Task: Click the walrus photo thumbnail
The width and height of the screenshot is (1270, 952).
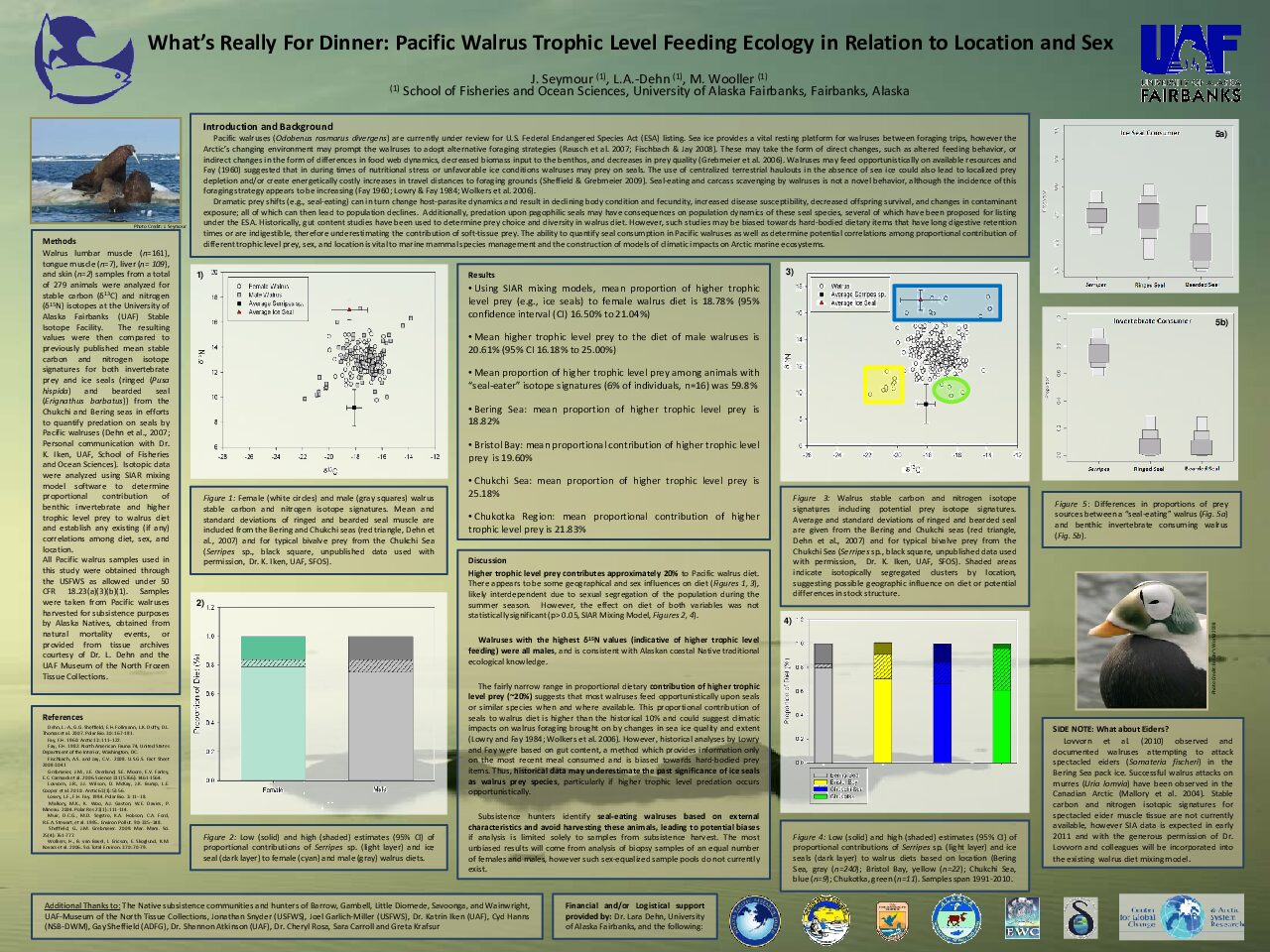Action: pos(106,171)
